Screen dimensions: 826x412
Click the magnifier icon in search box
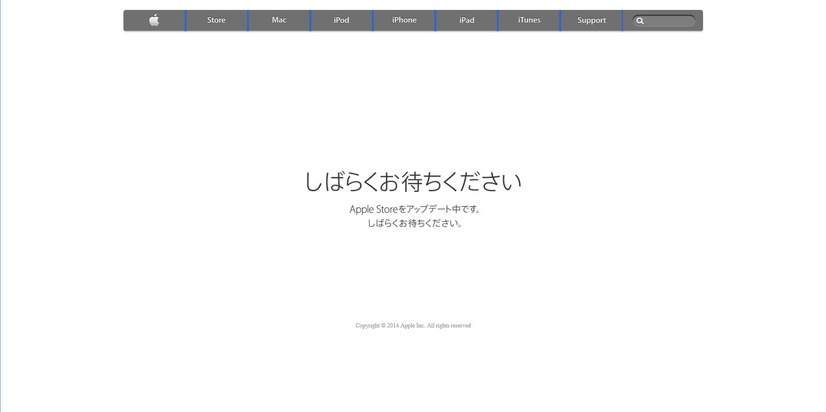coord(640,21)
